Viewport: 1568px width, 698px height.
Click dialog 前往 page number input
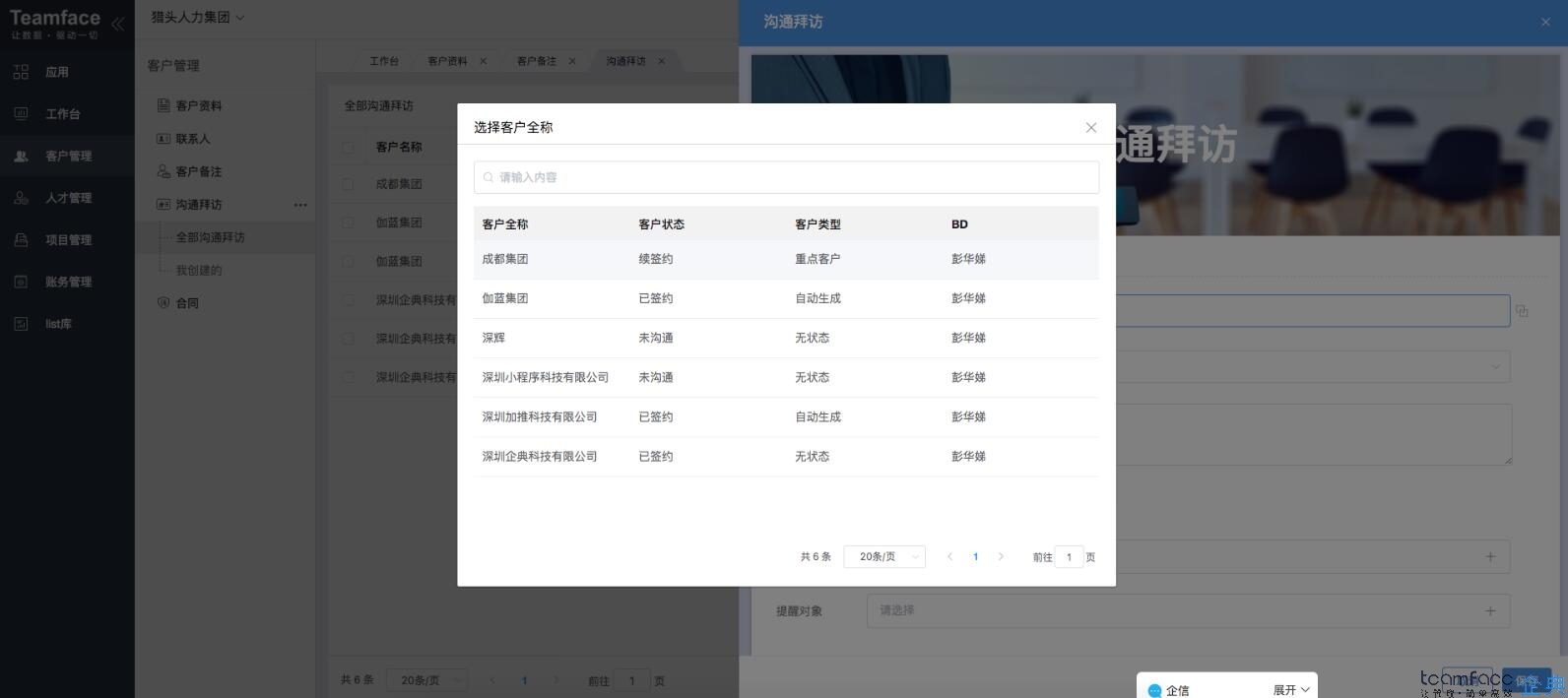click(1069, 557)
